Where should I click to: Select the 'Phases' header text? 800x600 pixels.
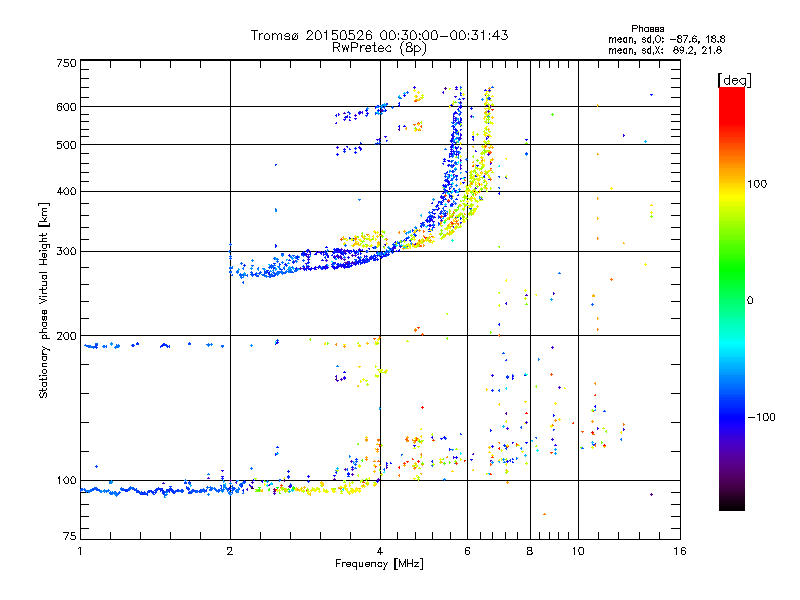(647, 29)
